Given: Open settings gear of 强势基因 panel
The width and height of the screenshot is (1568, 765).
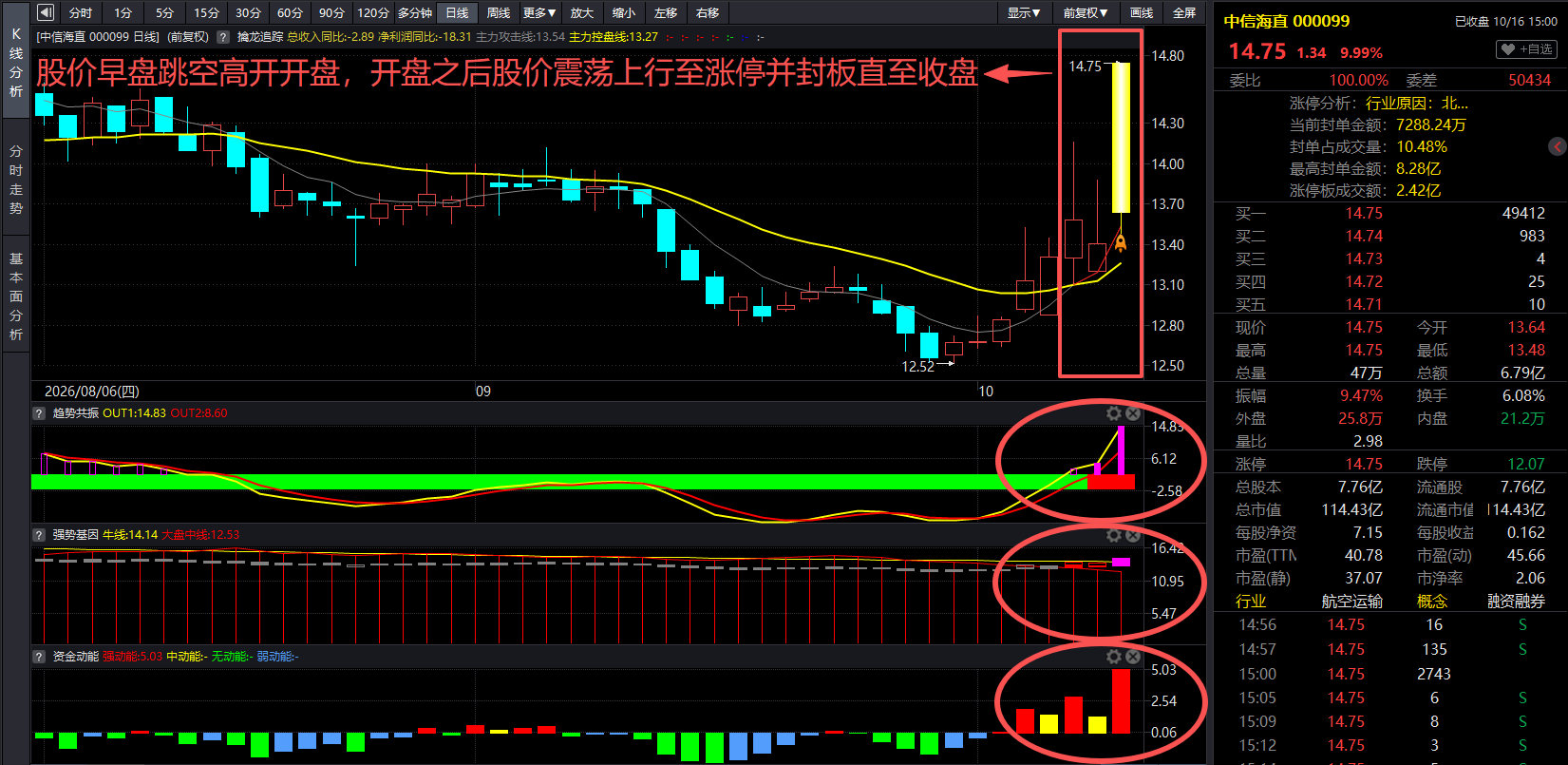Looking at the screenshot, I should tap(1114, 535).
